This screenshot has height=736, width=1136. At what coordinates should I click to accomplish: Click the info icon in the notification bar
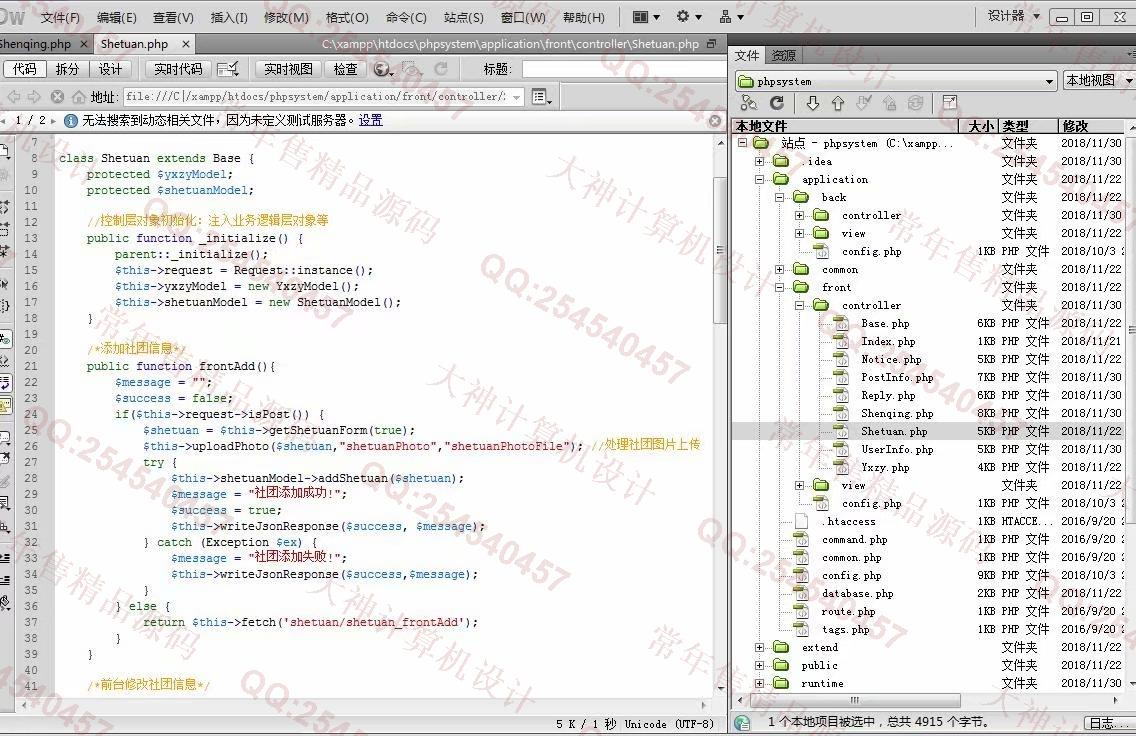point(70,120)
